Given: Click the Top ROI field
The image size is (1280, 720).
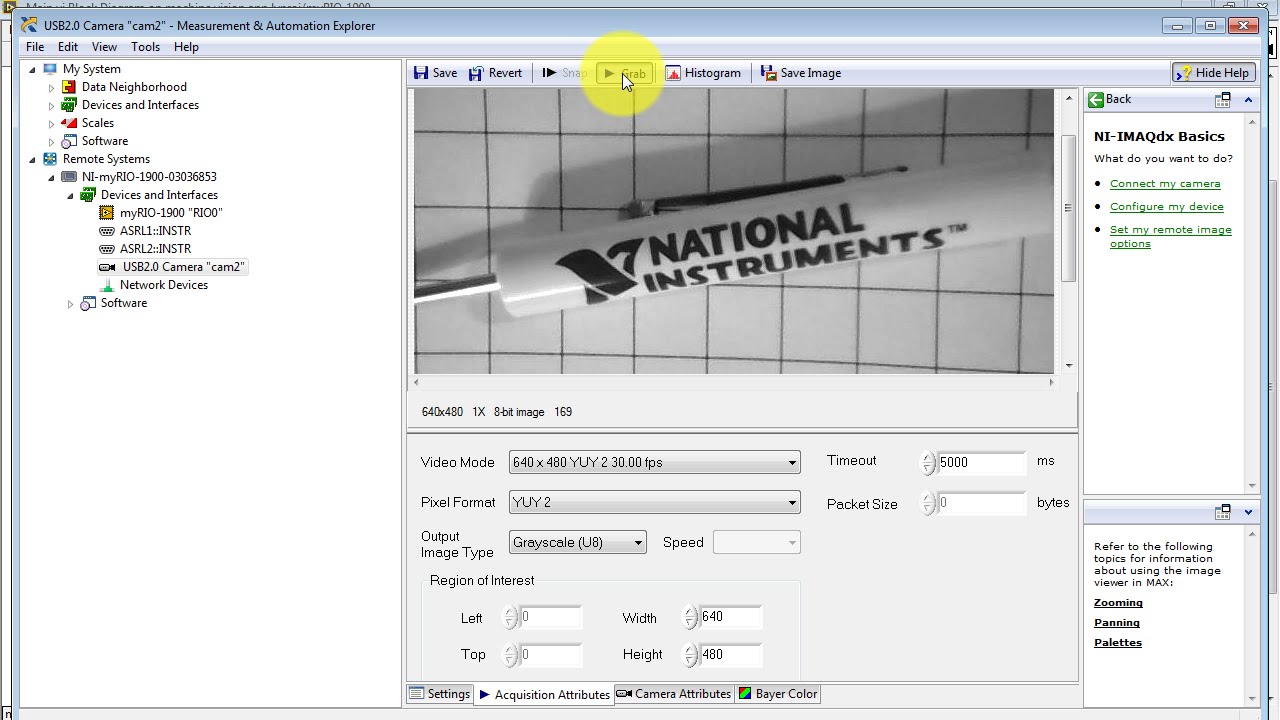Looking at the screenshot, I should [x=550, y=655].
